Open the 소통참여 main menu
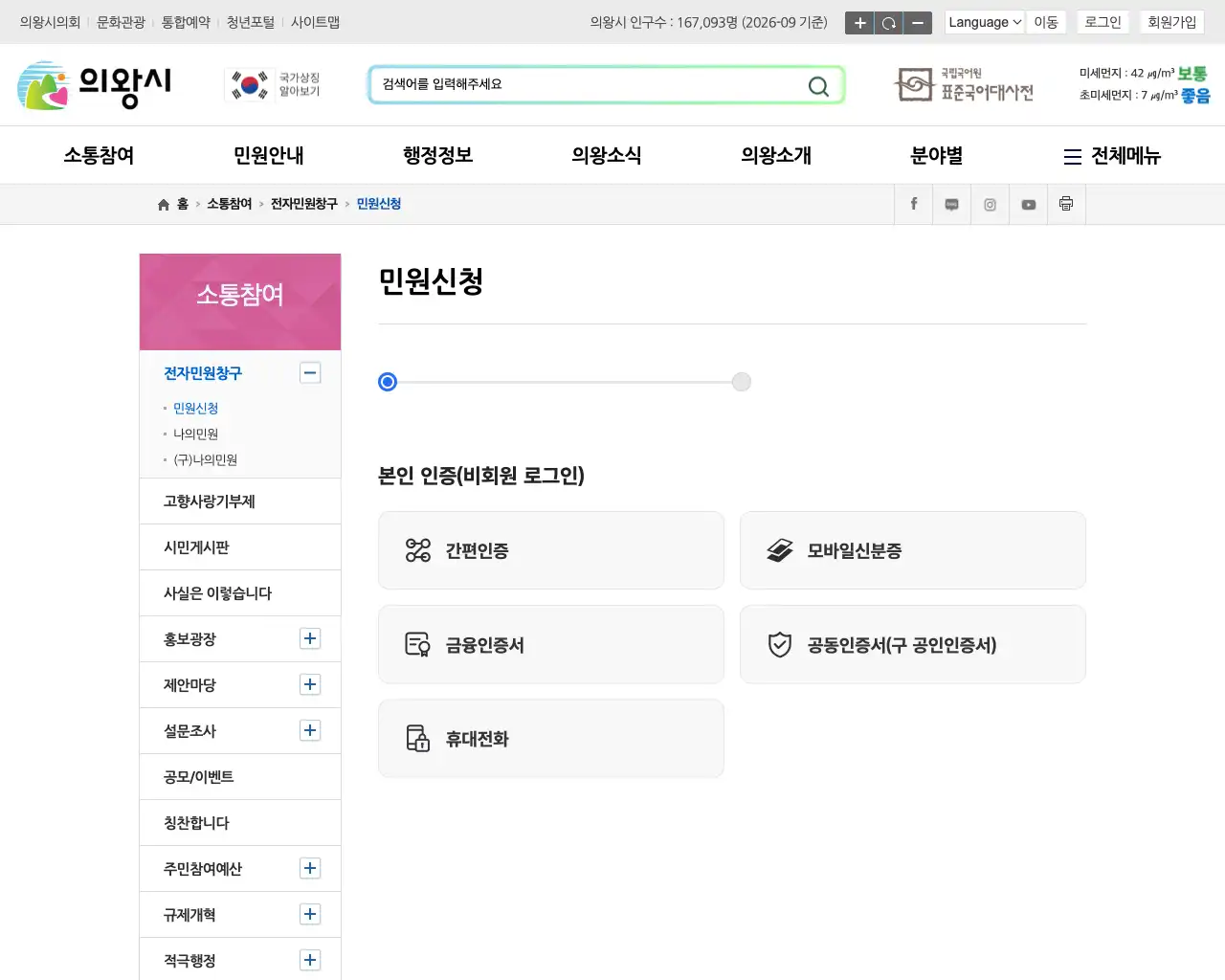 click(x=99, y=155)
